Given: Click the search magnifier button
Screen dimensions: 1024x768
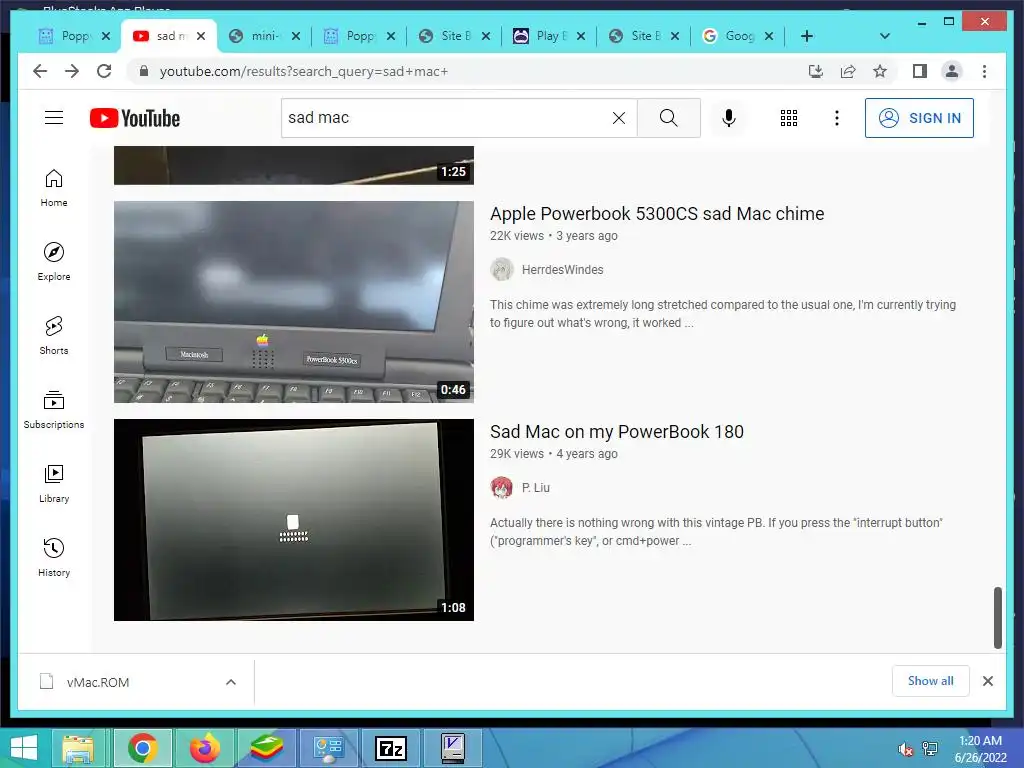Looking at the screenshot, I should (668, 118).
